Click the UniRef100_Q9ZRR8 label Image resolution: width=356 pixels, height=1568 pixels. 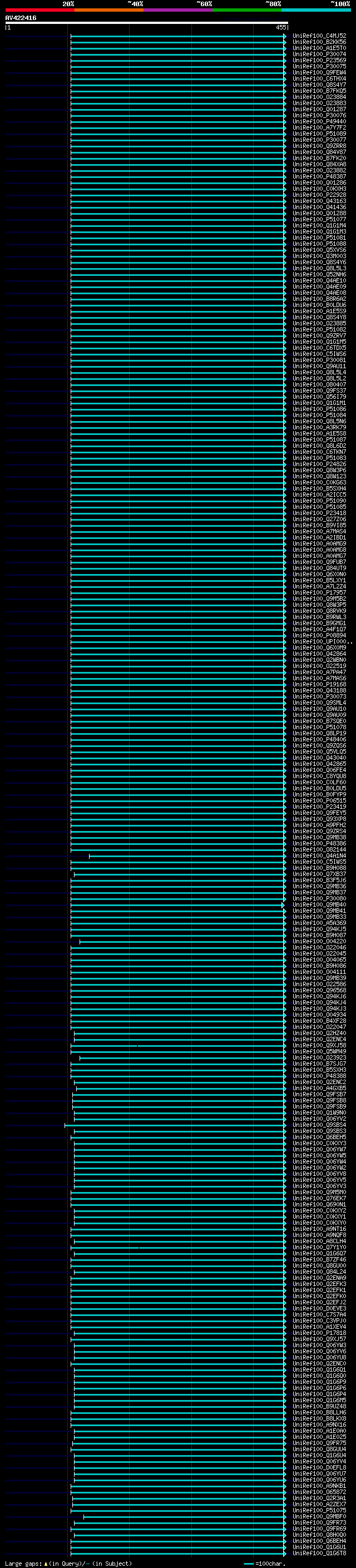click(x=319, y=146)
